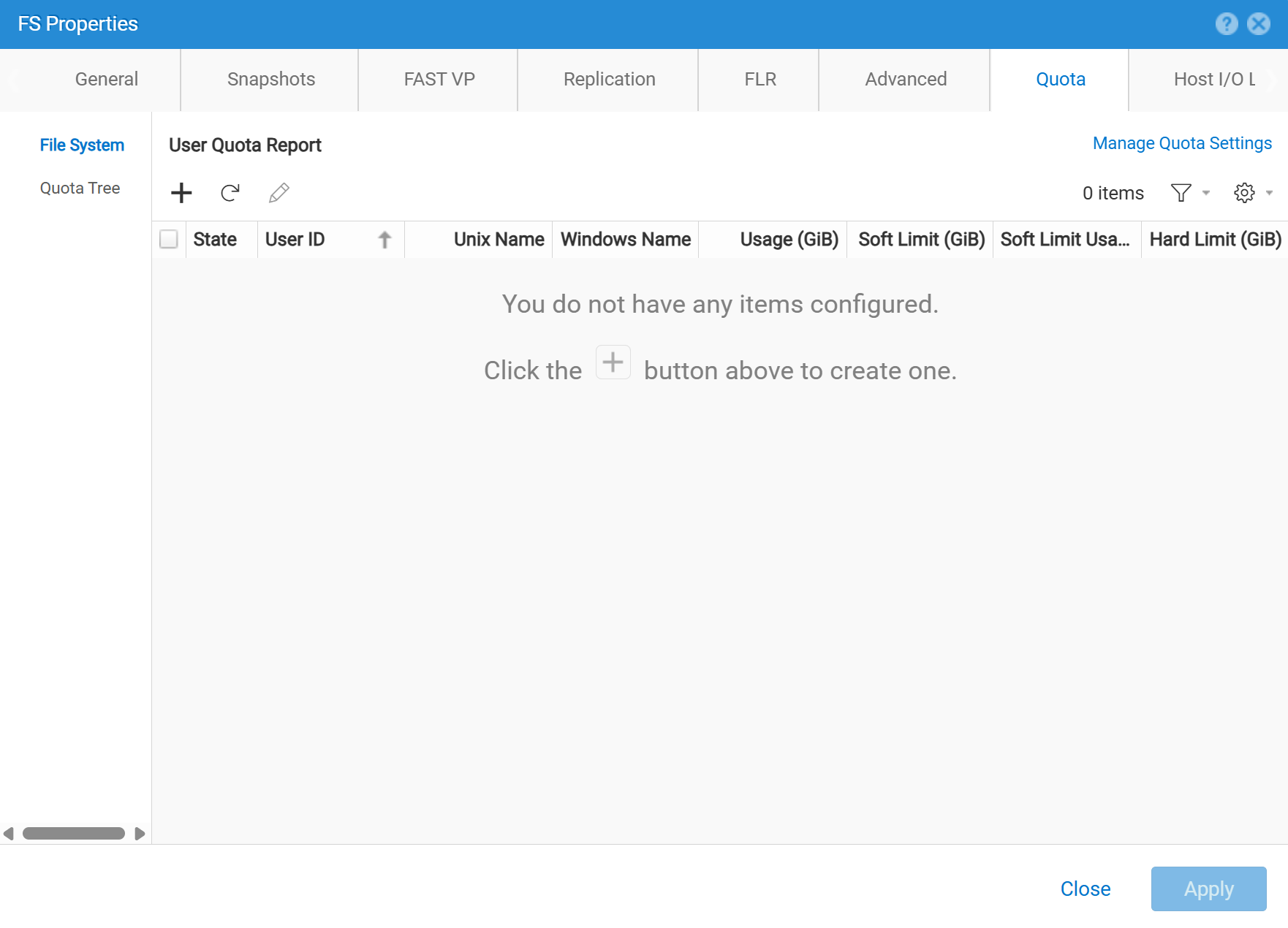Select File System in the left sidebar

[82, 145]
